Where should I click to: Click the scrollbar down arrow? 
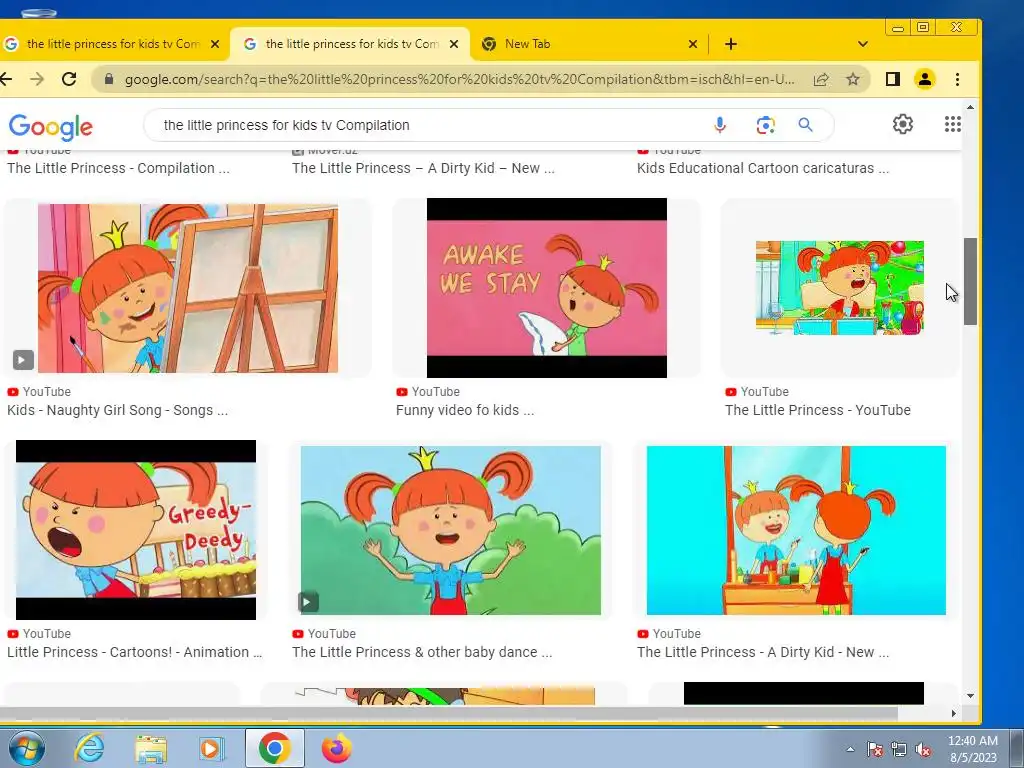[x=970, y=696]
